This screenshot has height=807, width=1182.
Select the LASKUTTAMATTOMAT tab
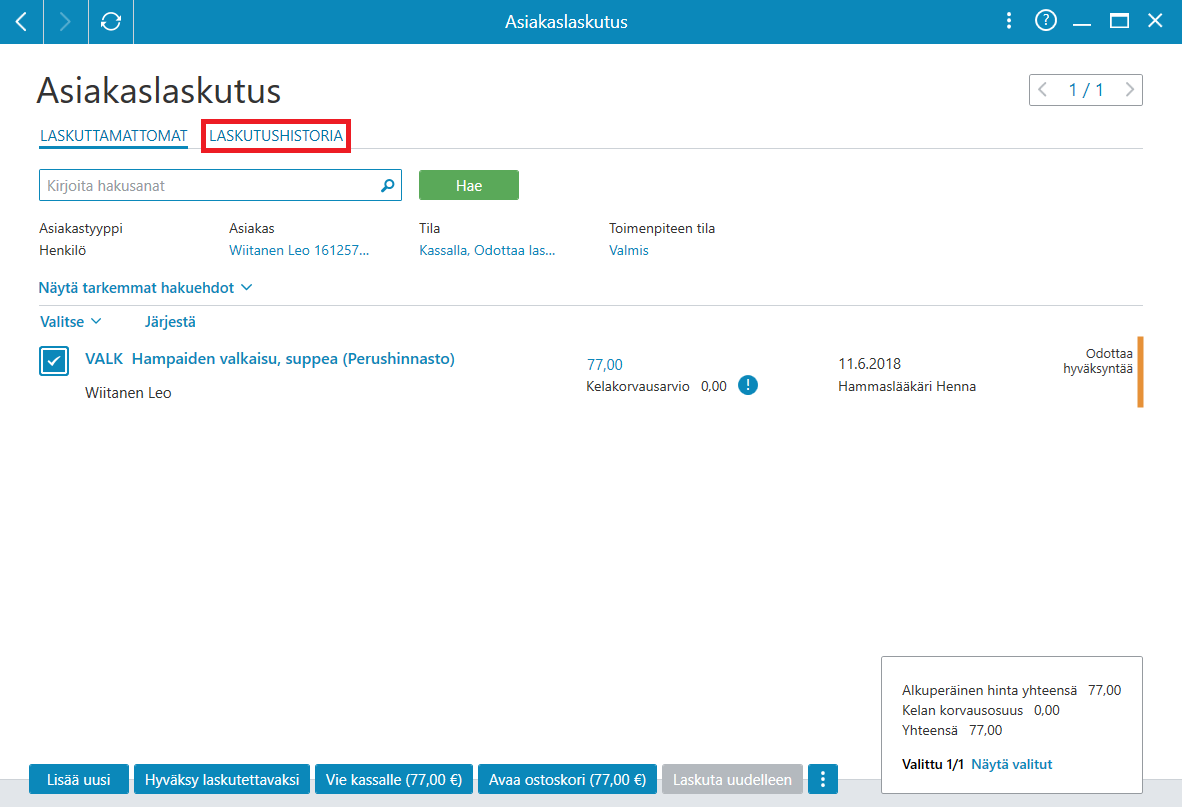pyautogui.click(x=114, y=136)
